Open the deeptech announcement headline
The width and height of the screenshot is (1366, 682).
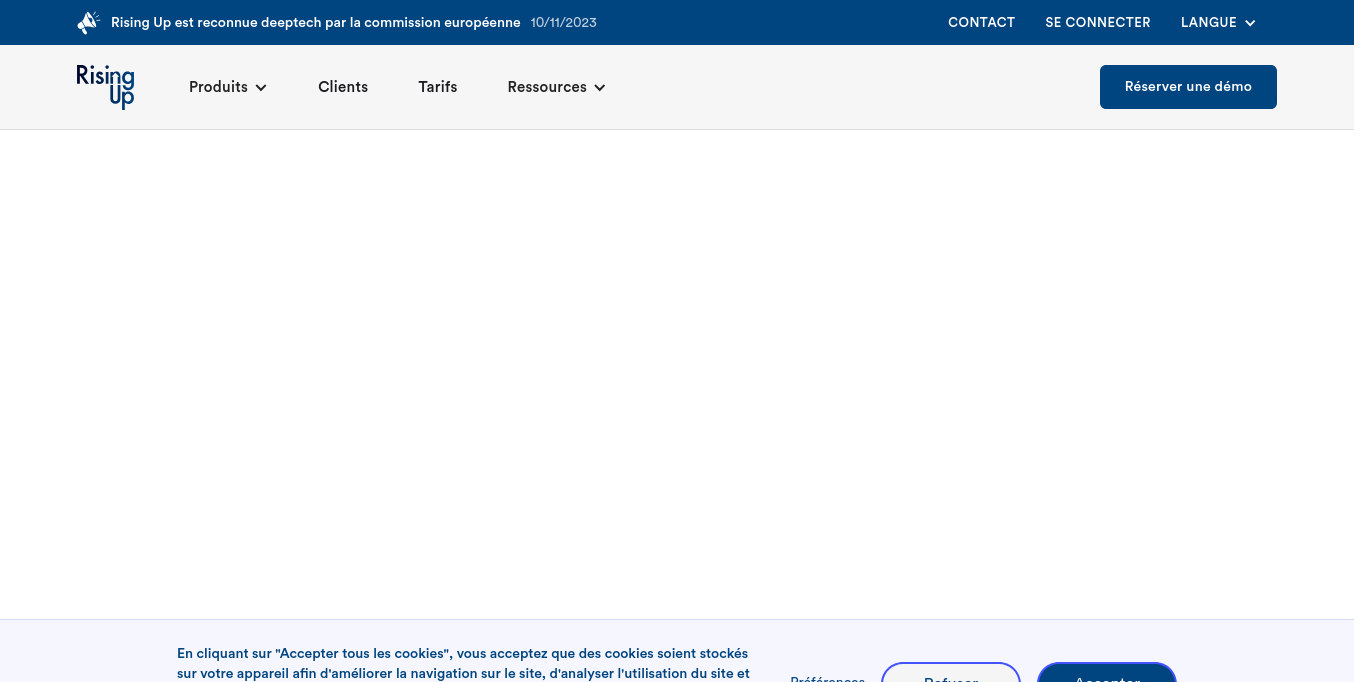coord(315,22)
